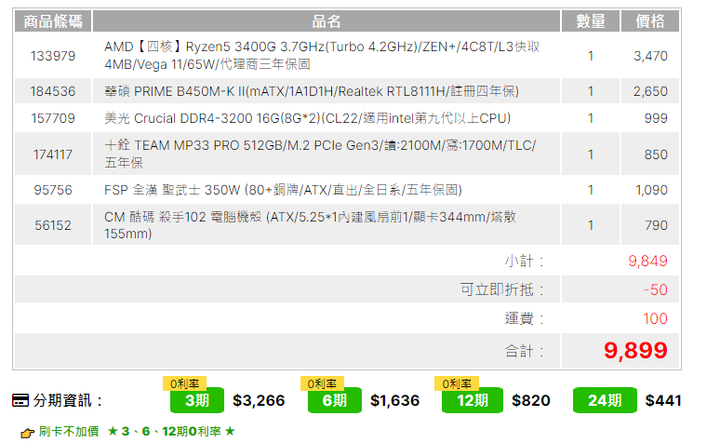The height and width of the screenshot is (443, 720).
Task: Click the price 3,470
Action: pos(650,56)
